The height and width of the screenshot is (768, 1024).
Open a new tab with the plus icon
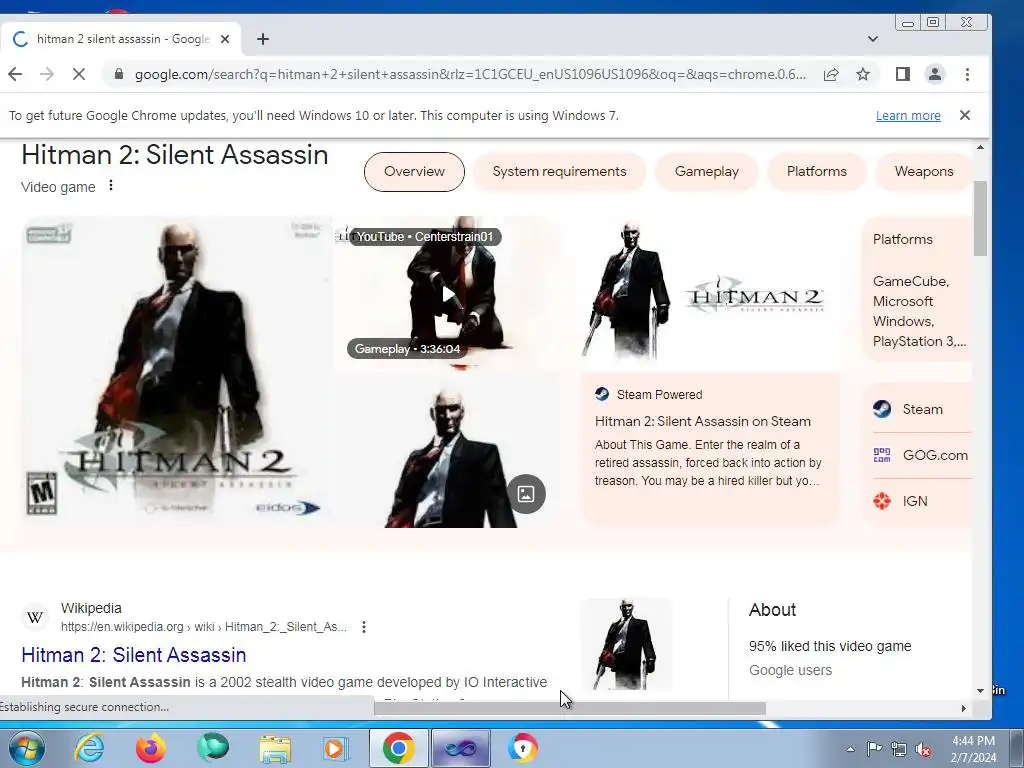tap(263, 39)
